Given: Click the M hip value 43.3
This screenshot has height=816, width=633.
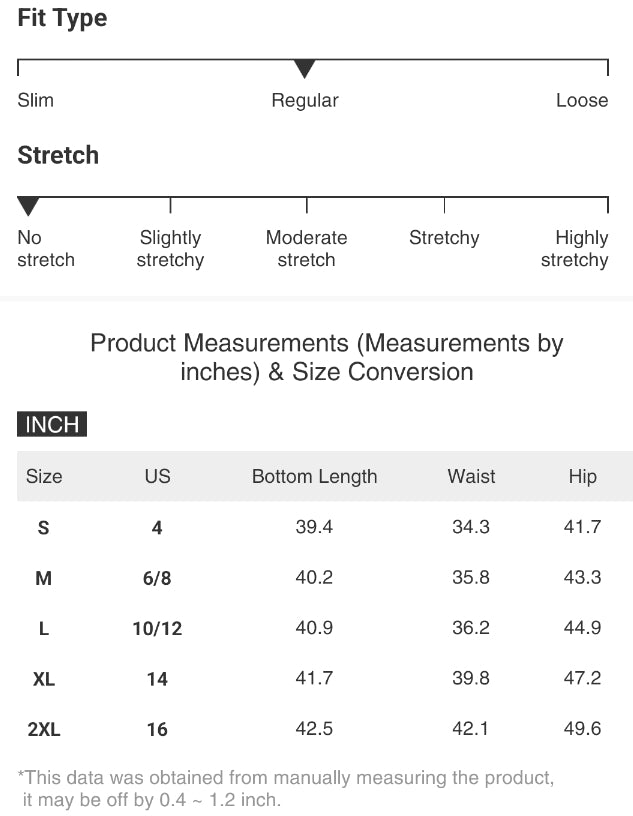Looking at the screenshot, I should [x=582, y=577].
